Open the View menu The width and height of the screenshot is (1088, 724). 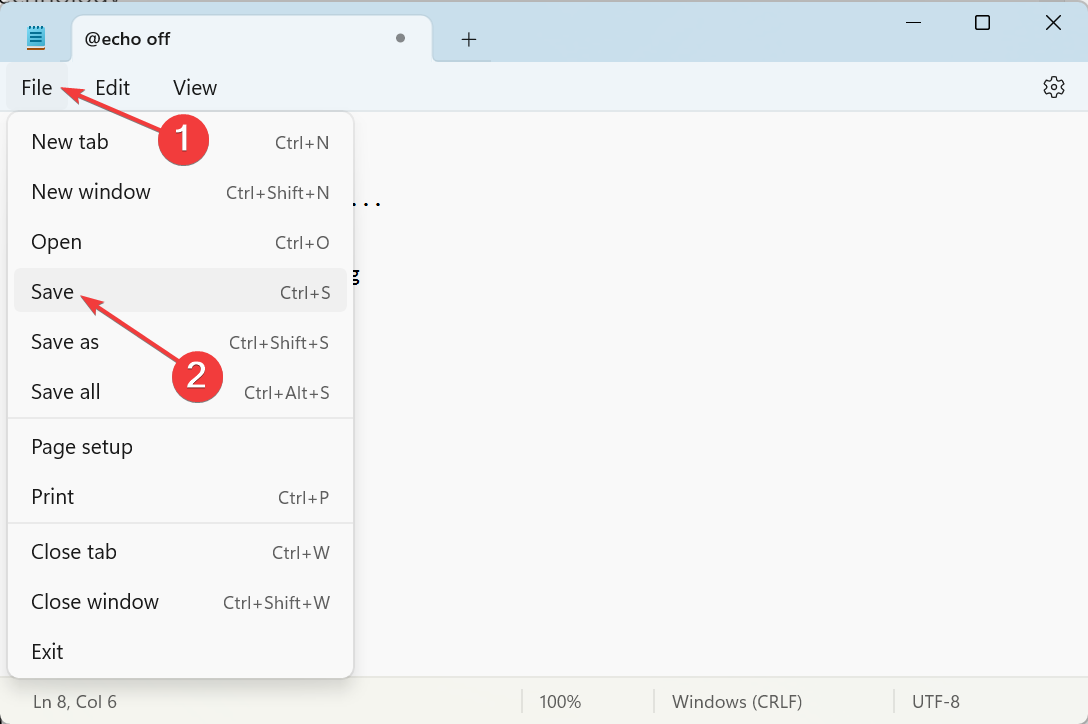point(194,88)
